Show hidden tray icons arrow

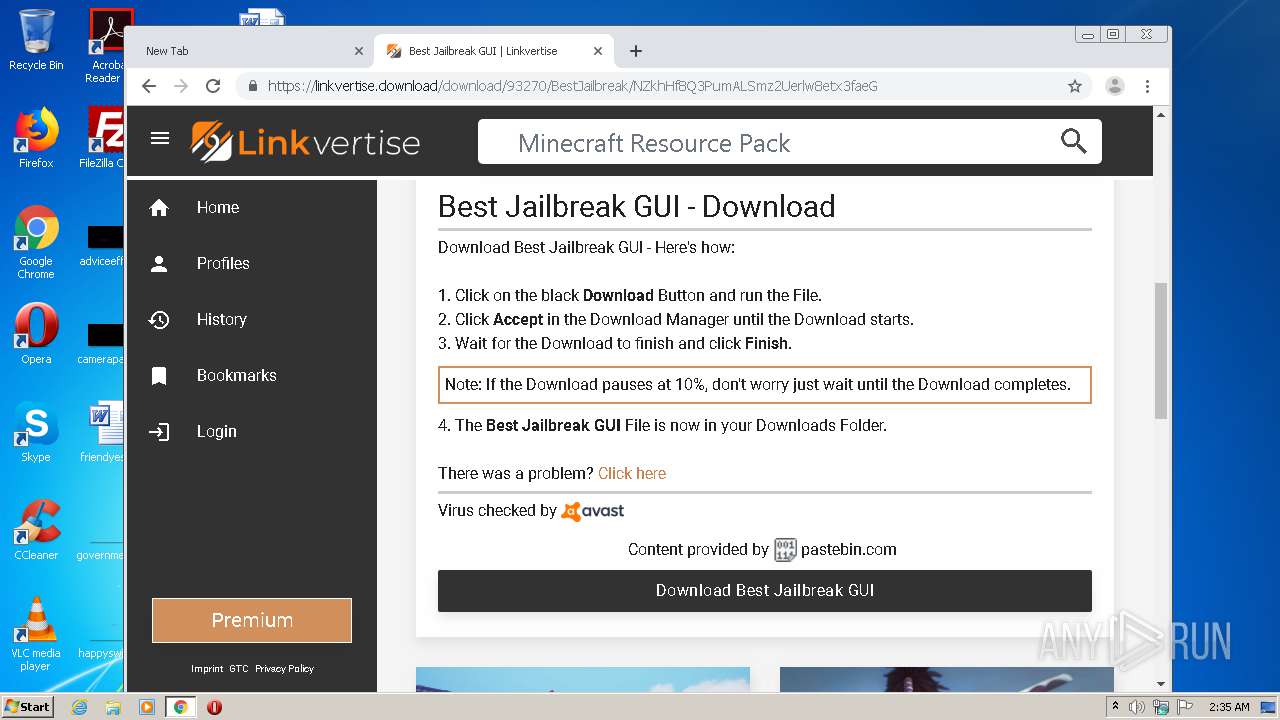pyautogui.click(x=1116, y=707)
